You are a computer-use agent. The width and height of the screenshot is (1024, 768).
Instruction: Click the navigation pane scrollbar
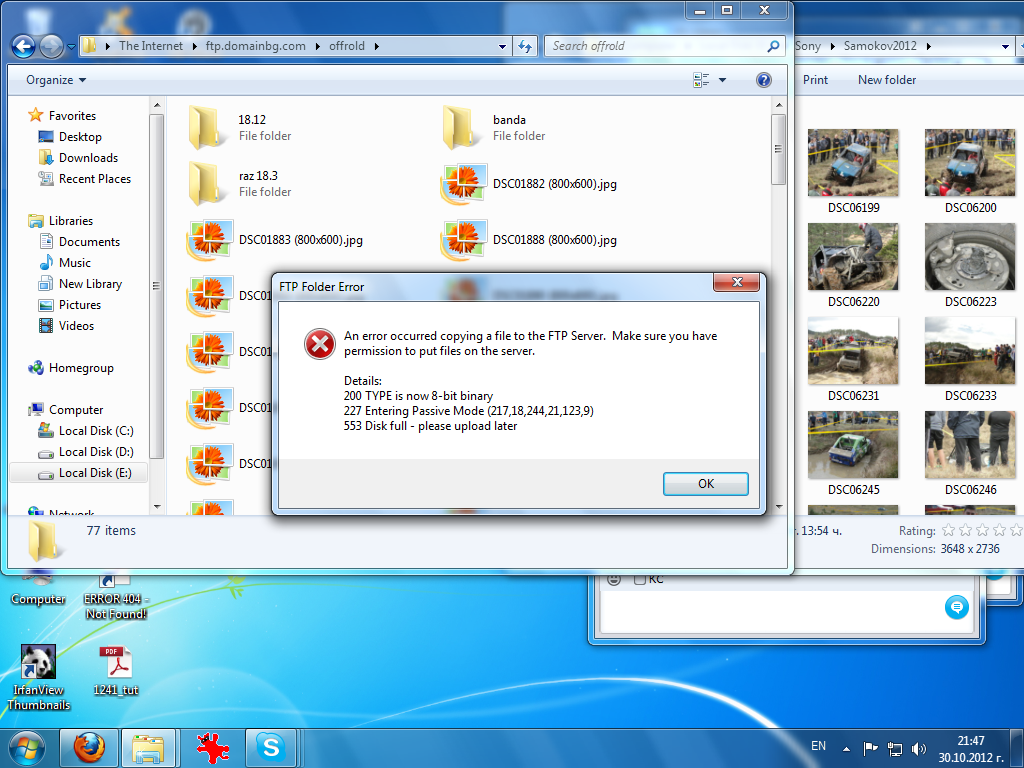(156, 285)
